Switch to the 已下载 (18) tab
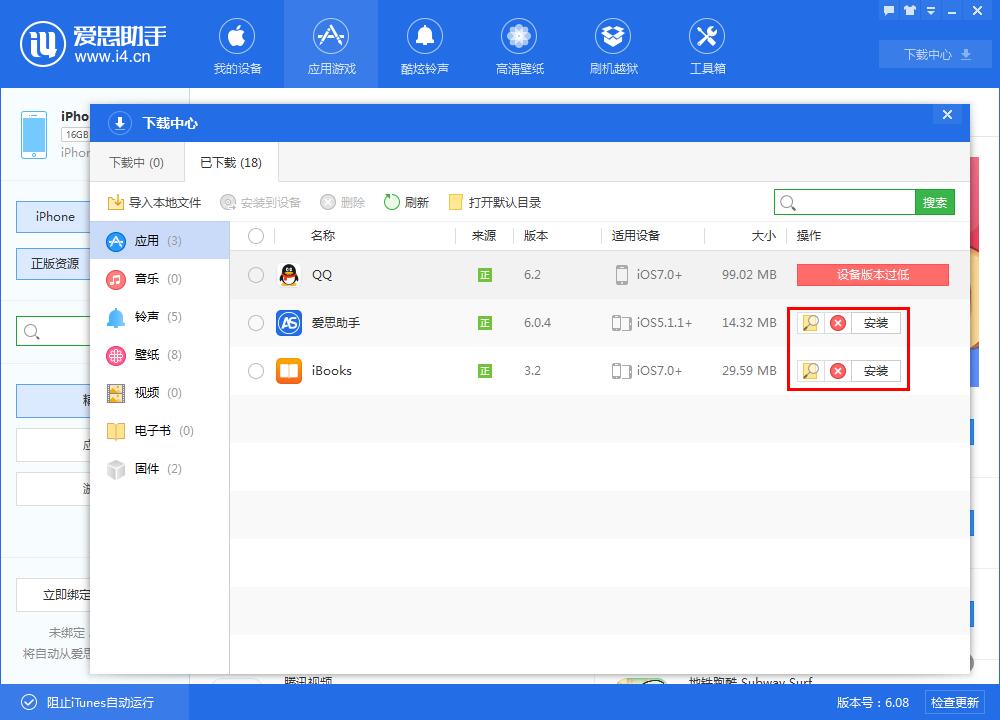The width and height of the screenshot is (1000, 720). 230,162
